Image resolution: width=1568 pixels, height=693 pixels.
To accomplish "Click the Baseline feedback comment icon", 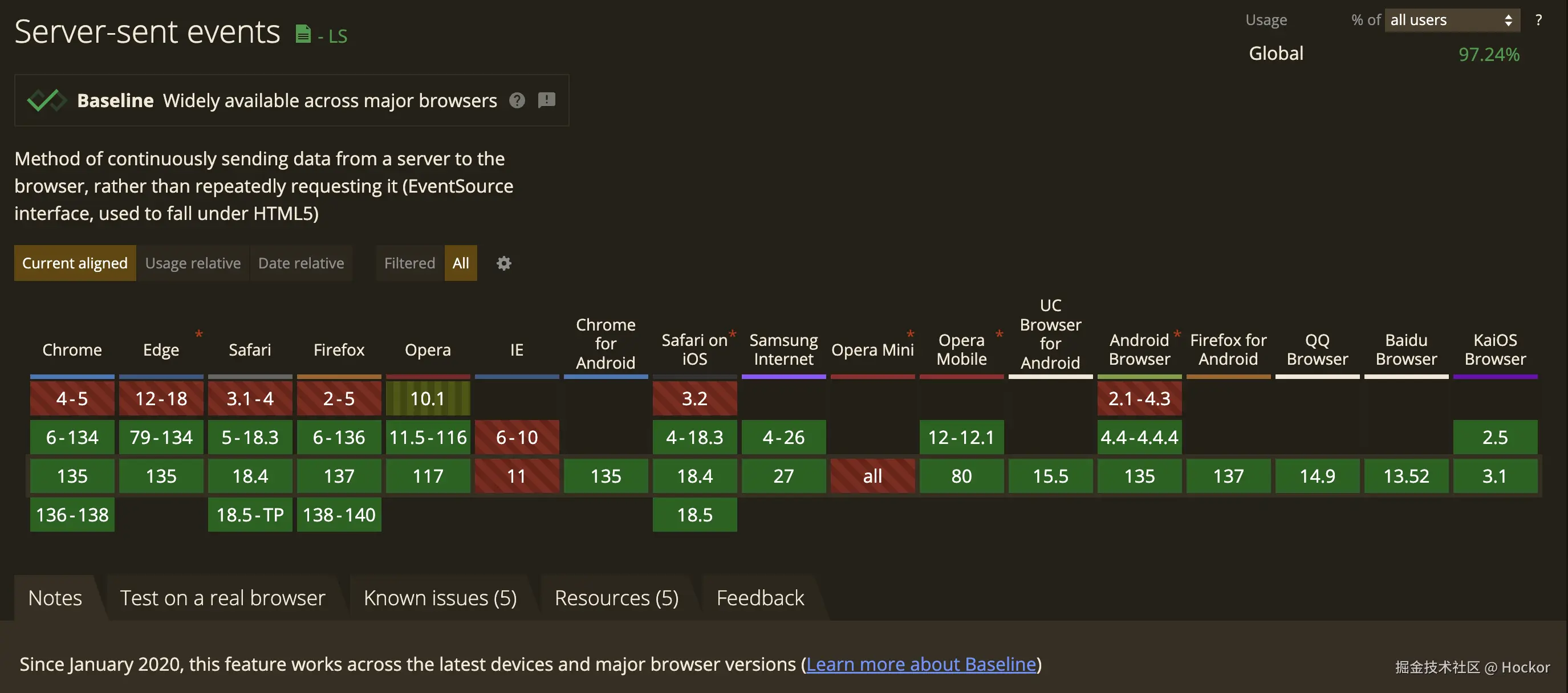I will [x=547, y=100].
